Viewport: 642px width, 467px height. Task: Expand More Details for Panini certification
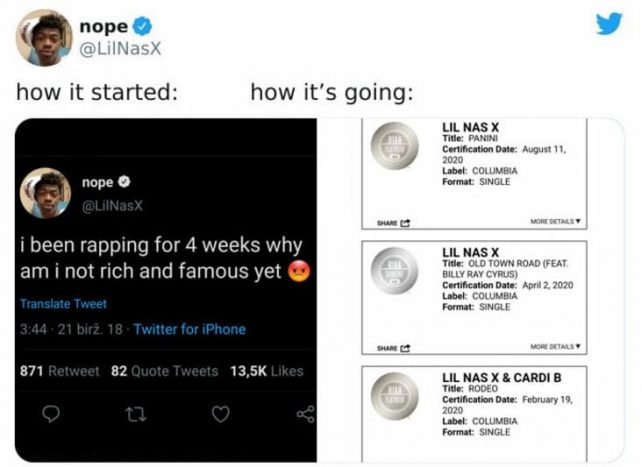554,221
